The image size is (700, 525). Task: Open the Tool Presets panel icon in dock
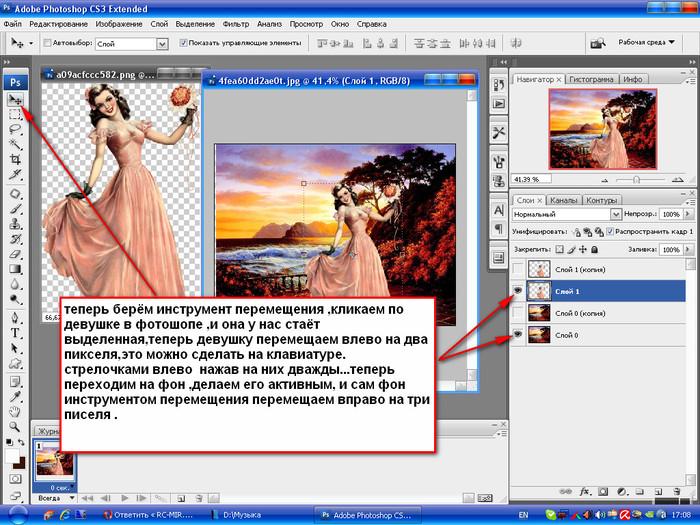click(499, 133)
